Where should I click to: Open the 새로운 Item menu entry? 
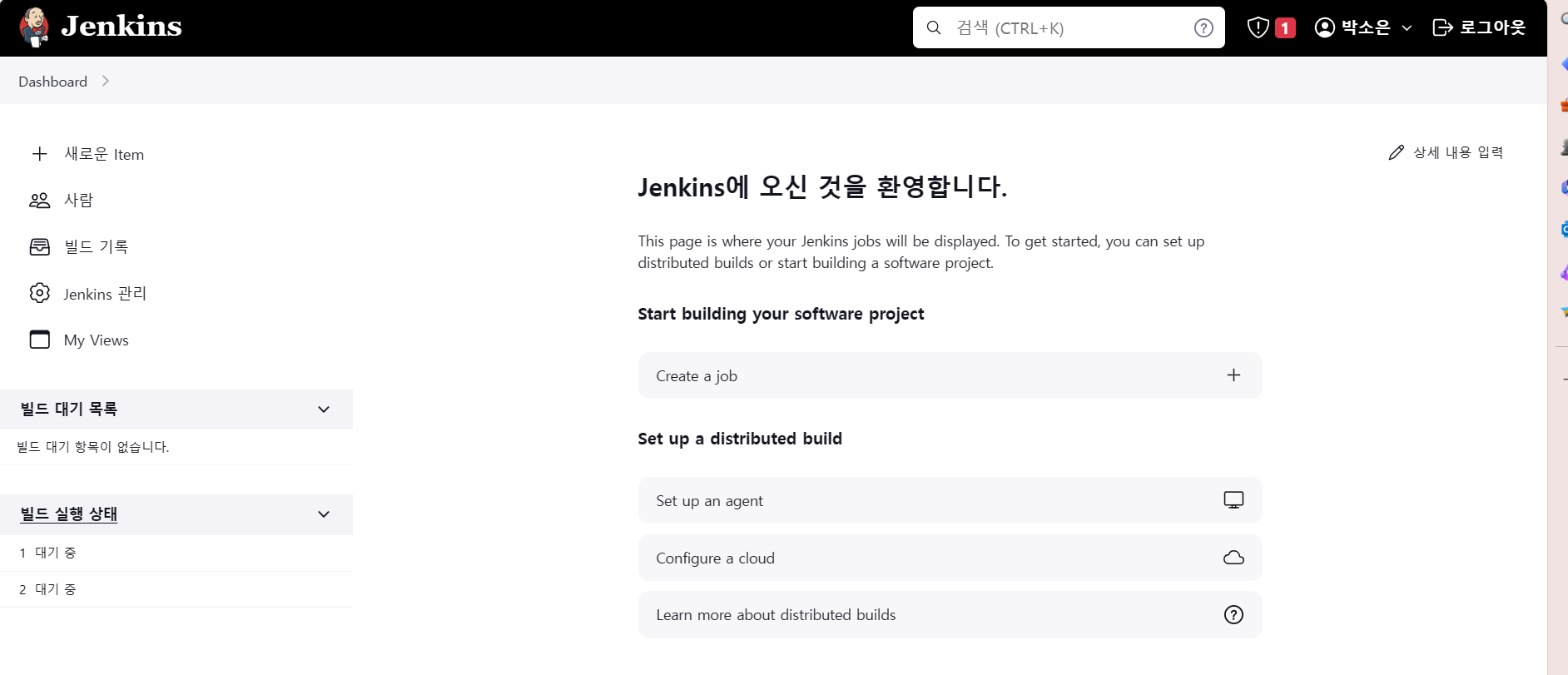[104, 154]
